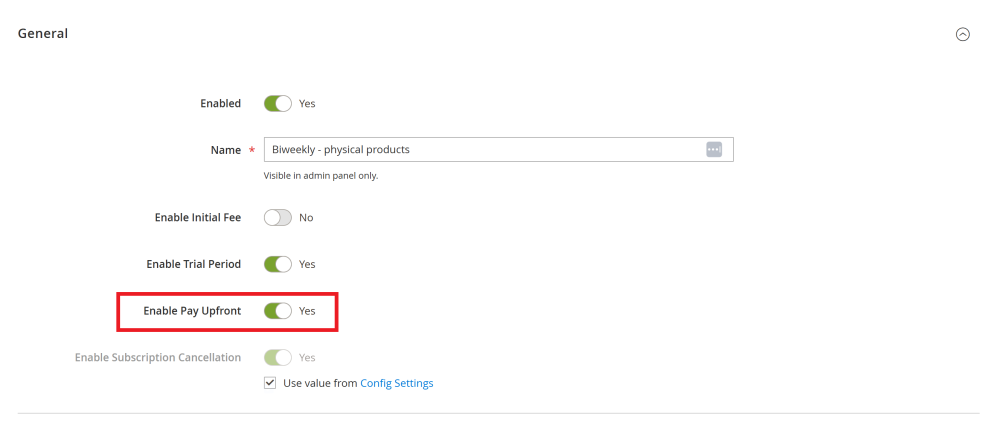The width and height of the screenshot is (1000, 423).
Task: Click the greyed Enable Subscription Cancellation toggle
Action: 277,357
